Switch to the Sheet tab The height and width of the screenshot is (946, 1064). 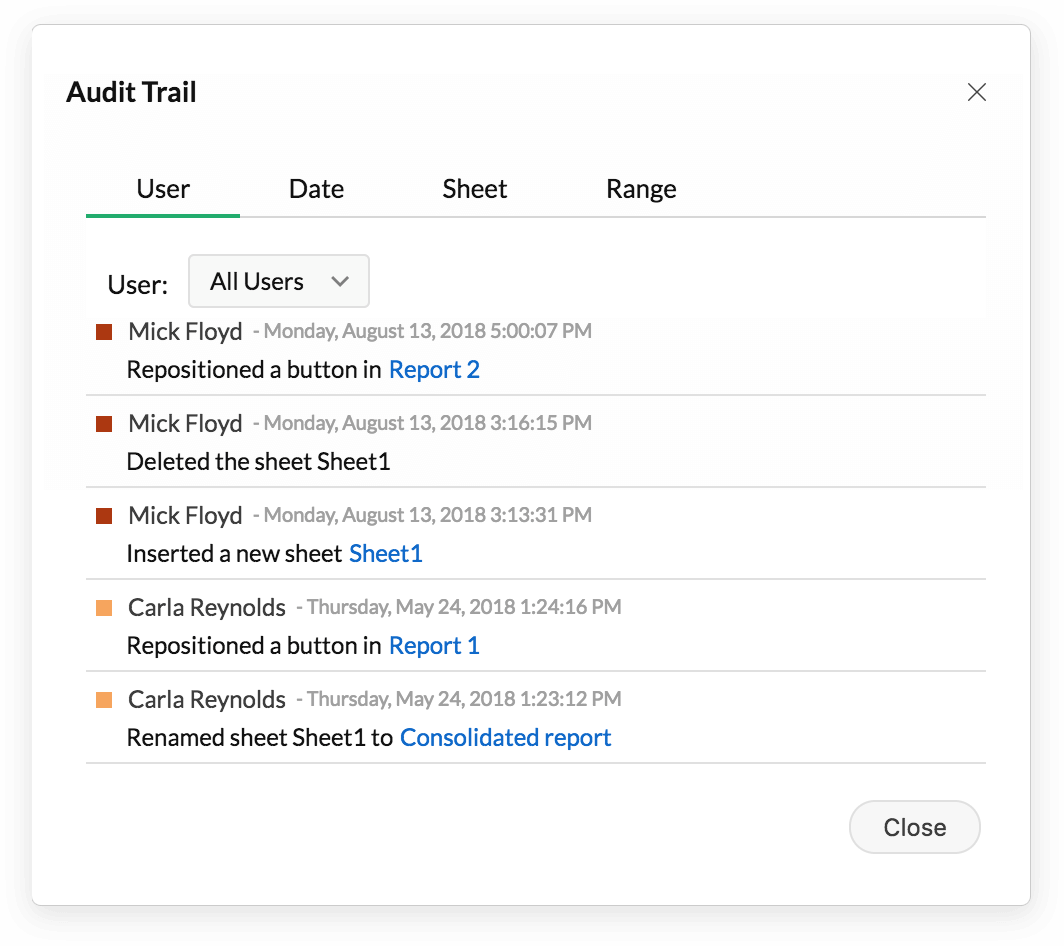pos(474,188)
